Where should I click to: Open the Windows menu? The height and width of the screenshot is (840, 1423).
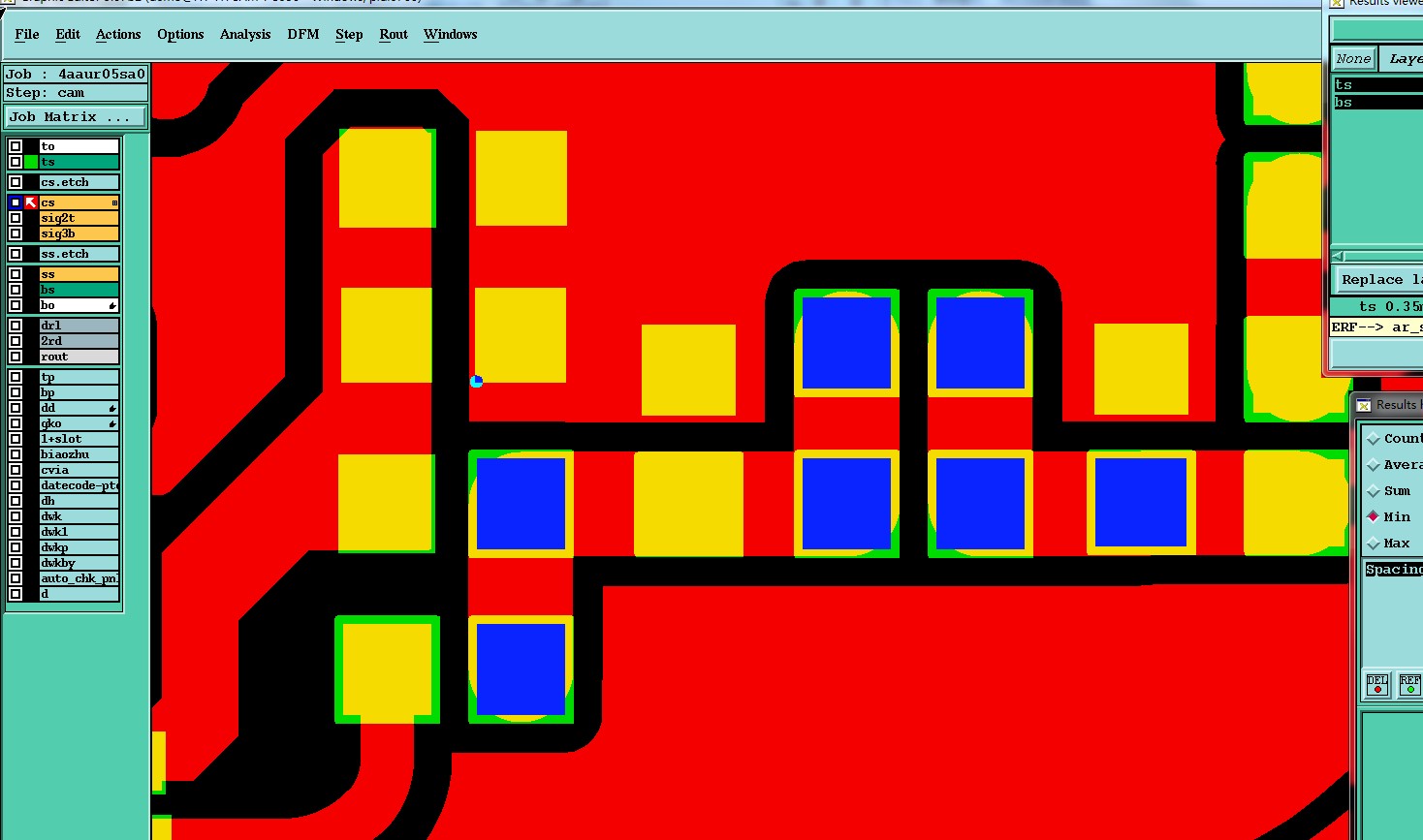(451, 34)
